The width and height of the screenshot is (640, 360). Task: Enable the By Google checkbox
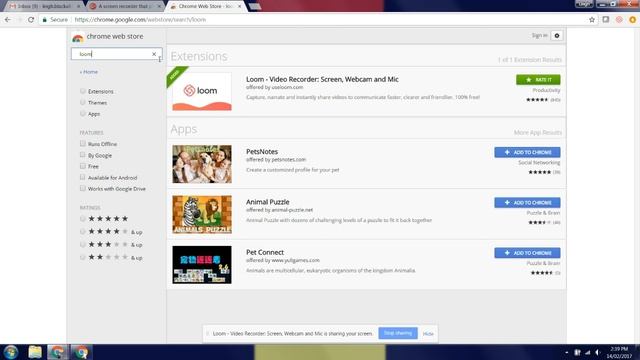[x=83, y=155]
